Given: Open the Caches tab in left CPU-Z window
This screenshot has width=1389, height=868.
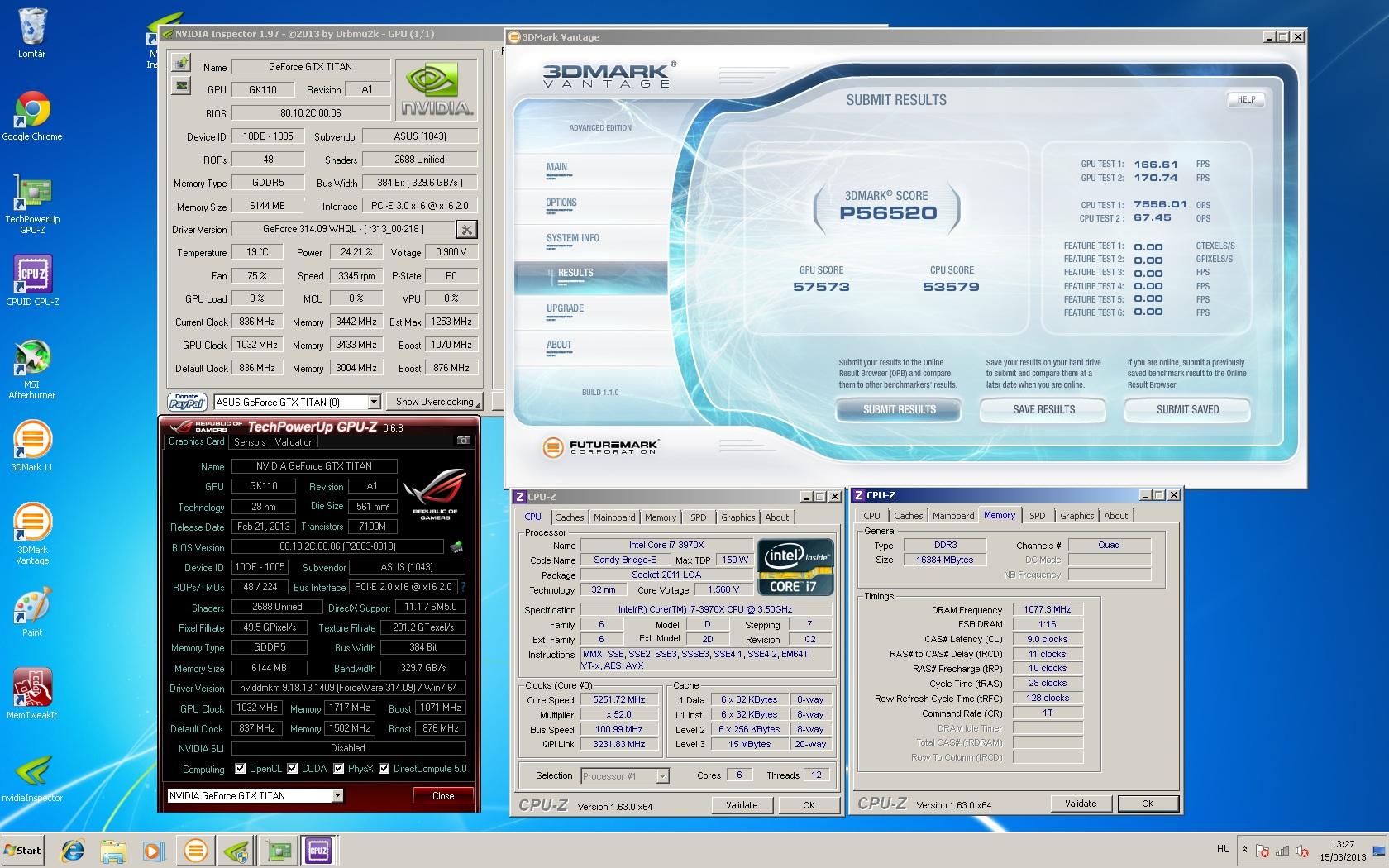Looking at the screenshot, I should [x=569, y=517].
